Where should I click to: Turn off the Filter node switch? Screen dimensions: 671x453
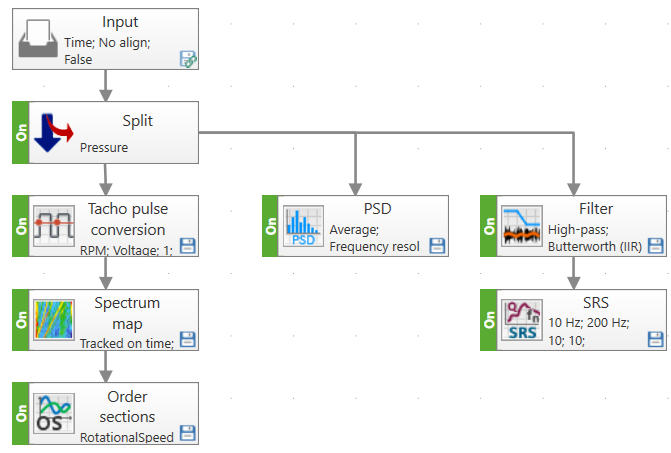489,226
